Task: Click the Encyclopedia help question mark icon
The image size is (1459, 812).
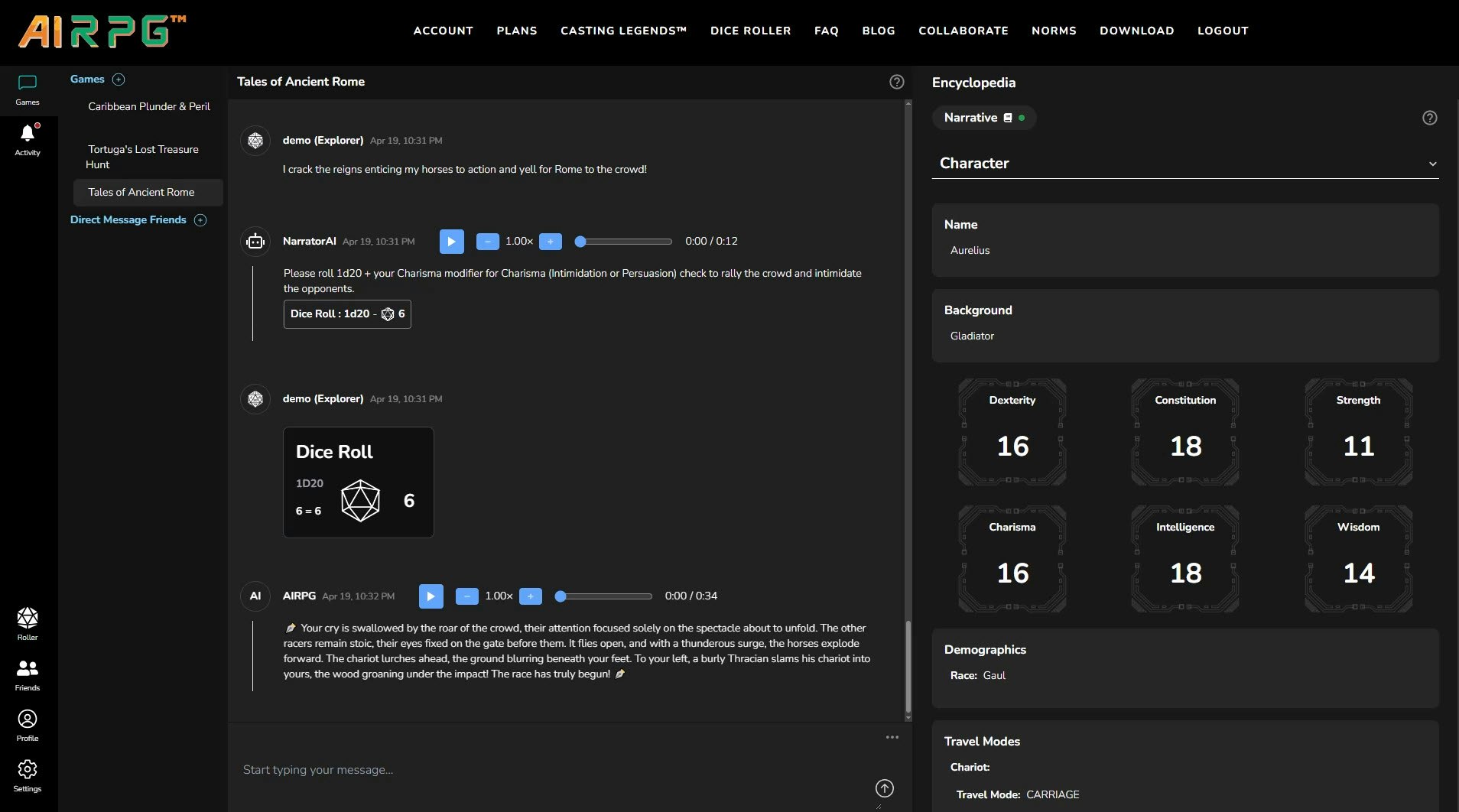Action: click(x=1430, y=118)
